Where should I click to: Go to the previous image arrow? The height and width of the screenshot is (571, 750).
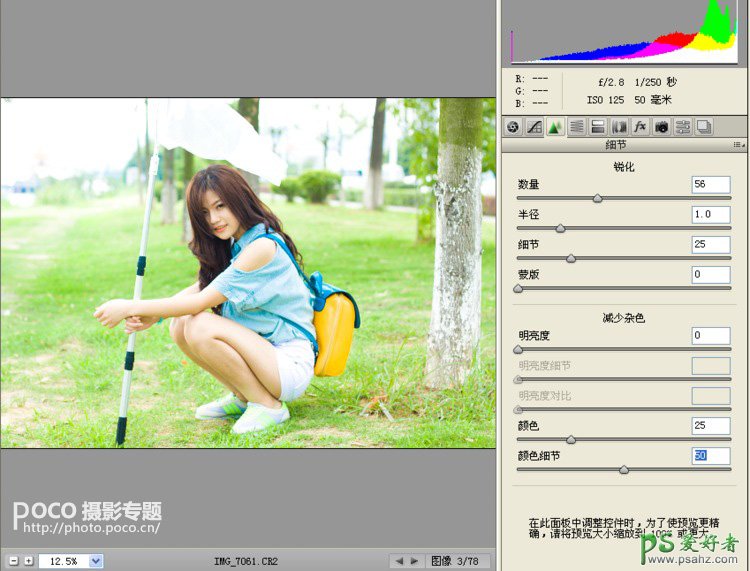[399, 561]
